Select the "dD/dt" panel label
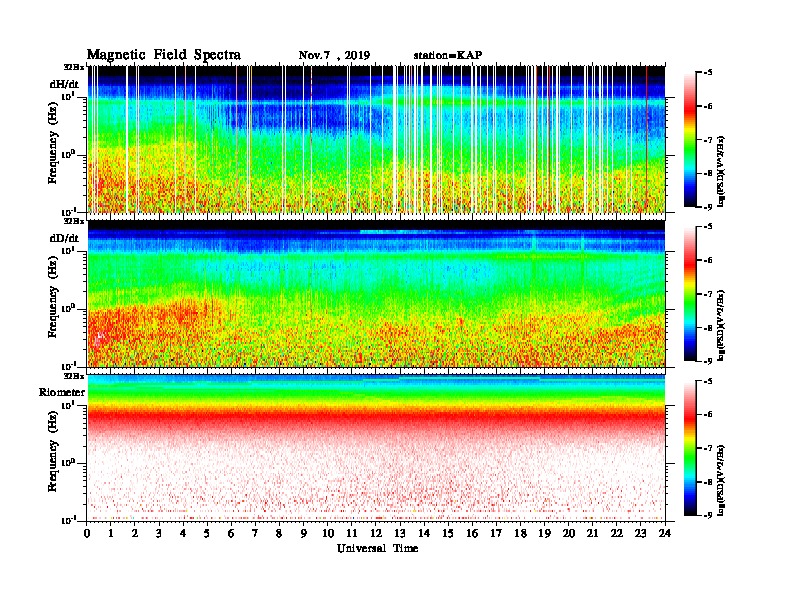Image resolution: width=792 pixels, height=612 pixels. click(x=64, y=238)
